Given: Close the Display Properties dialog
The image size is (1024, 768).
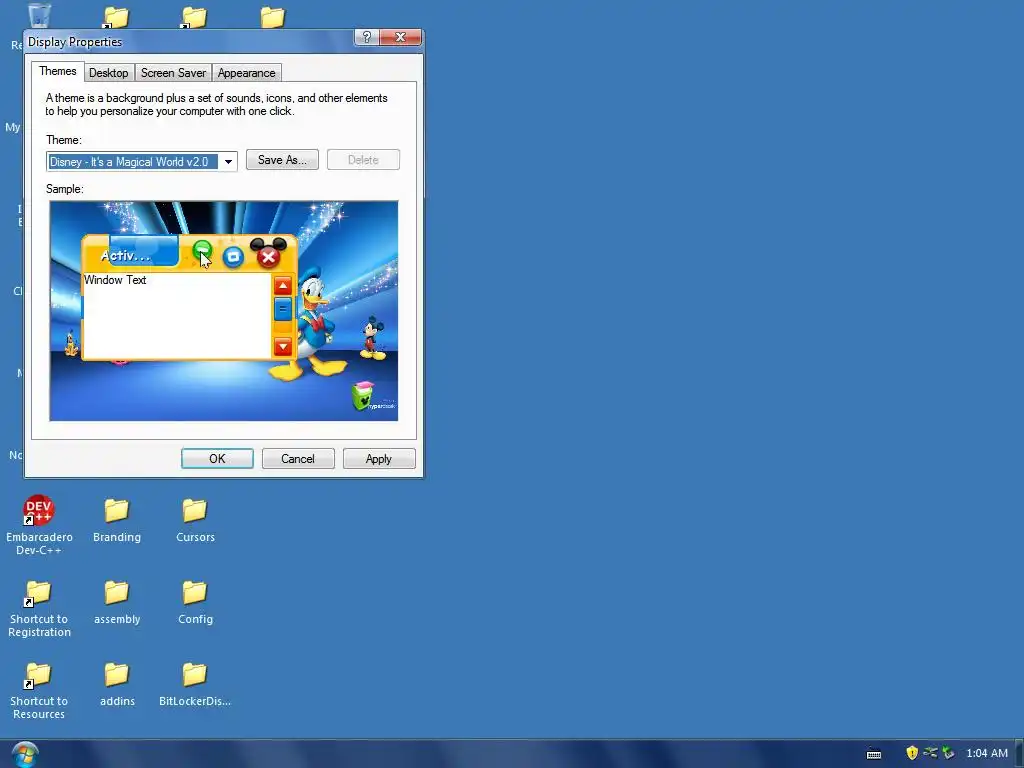Looking at the screenshot, I should coord(400,37).
